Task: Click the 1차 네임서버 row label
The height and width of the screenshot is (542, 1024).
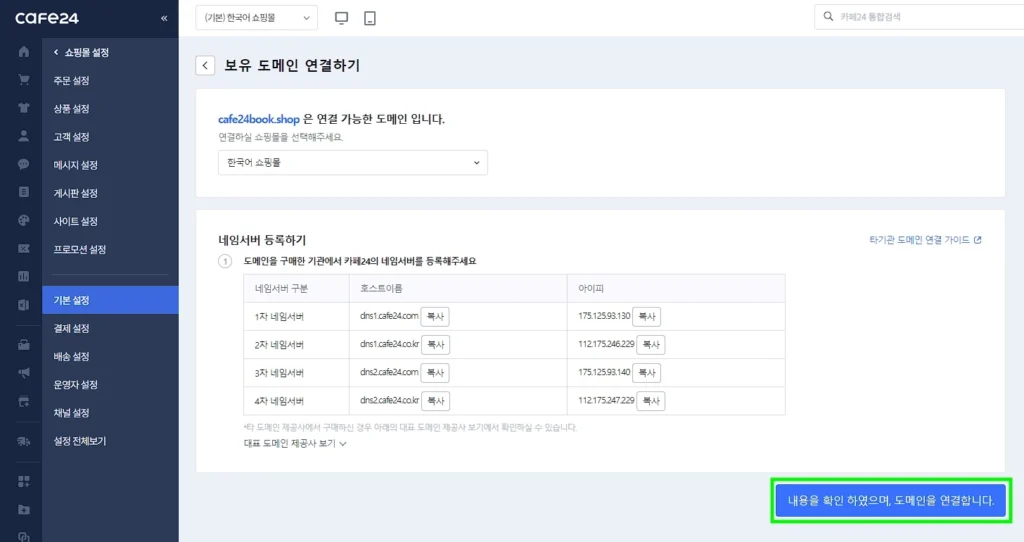Action: click(x=279, y=317)
